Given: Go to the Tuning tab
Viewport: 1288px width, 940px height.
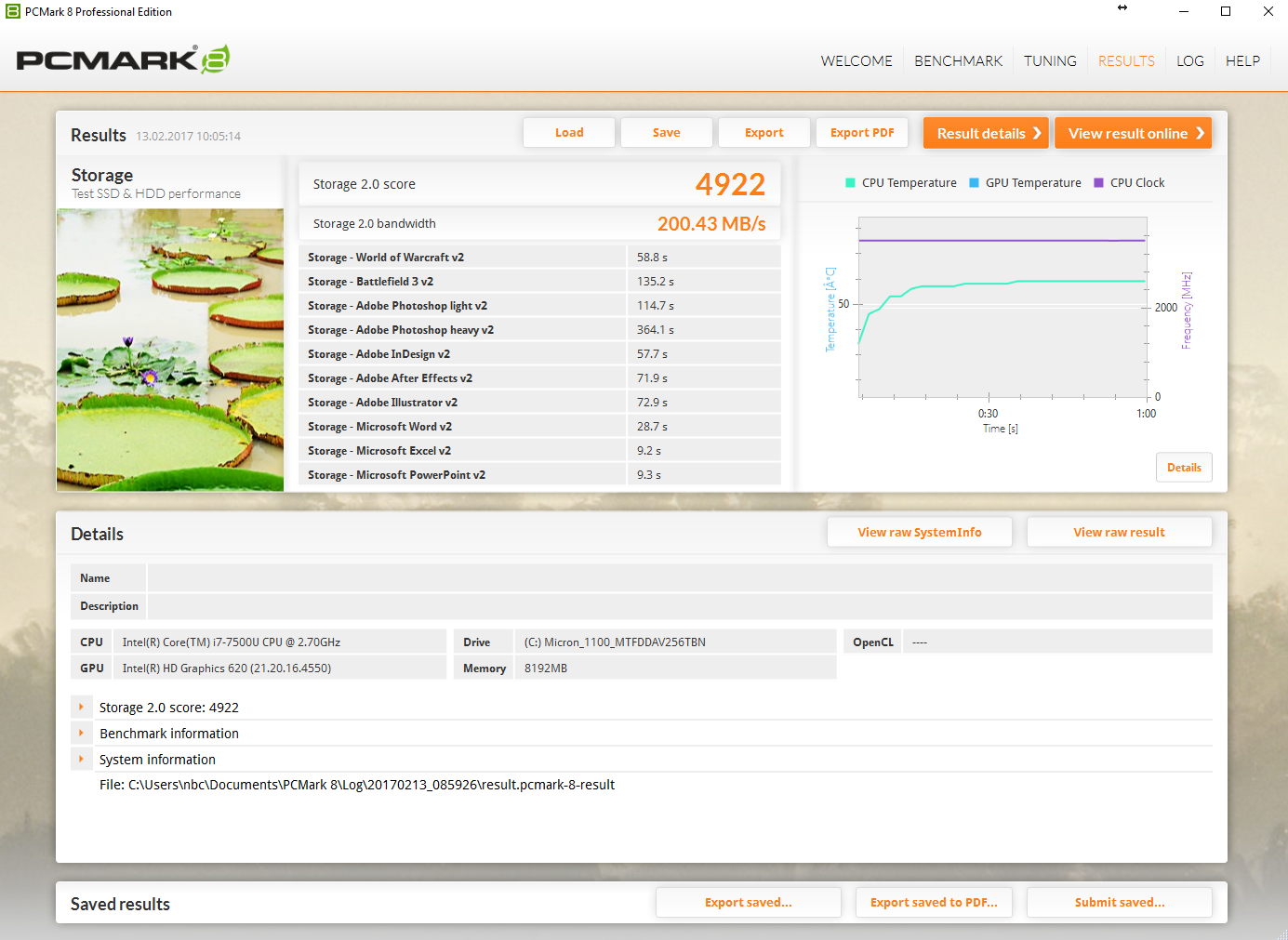Looking at the screenshot, I should (x=1050, y=61).
